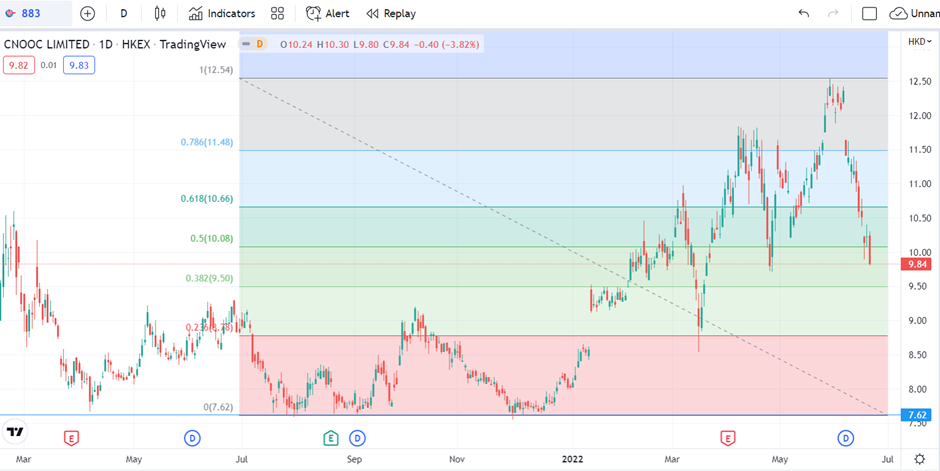Click the red E earnings marker near March
Screen dimensions: 940x471
pos(71,439)
